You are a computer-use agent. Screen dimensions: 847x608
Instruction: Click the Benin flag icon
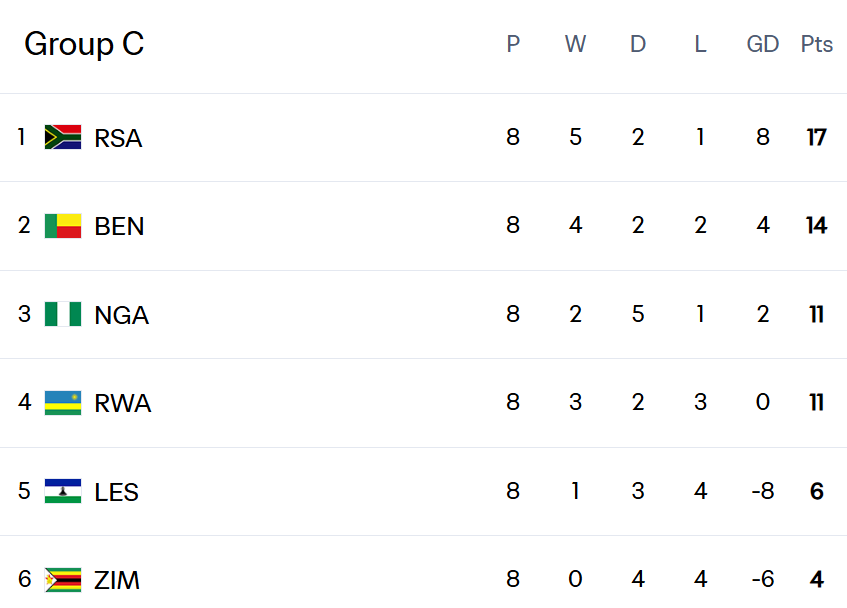click(63, 226)
